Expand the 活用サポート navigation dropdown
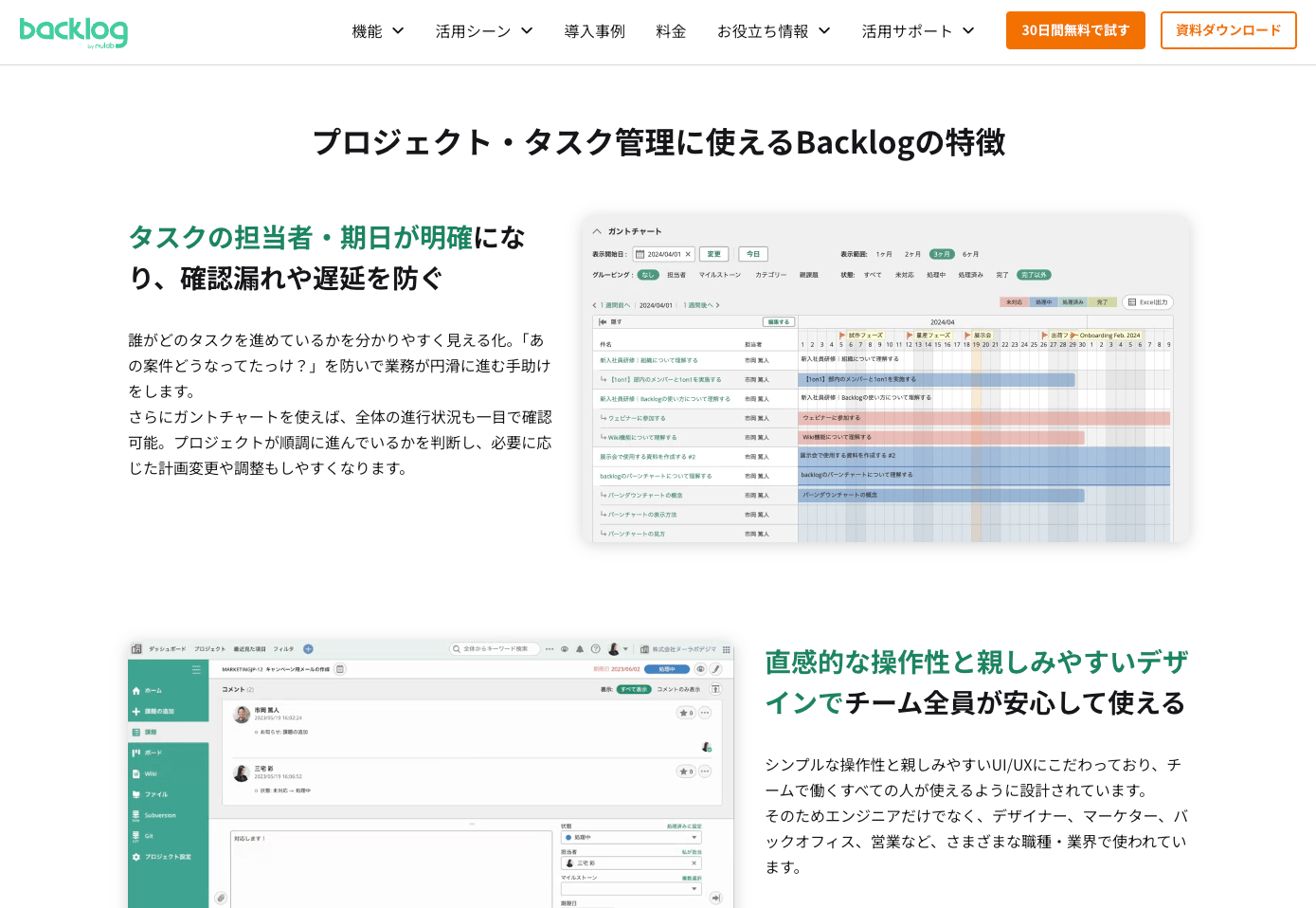This screenshot has height=908, width=1316. tap(918, 31)
